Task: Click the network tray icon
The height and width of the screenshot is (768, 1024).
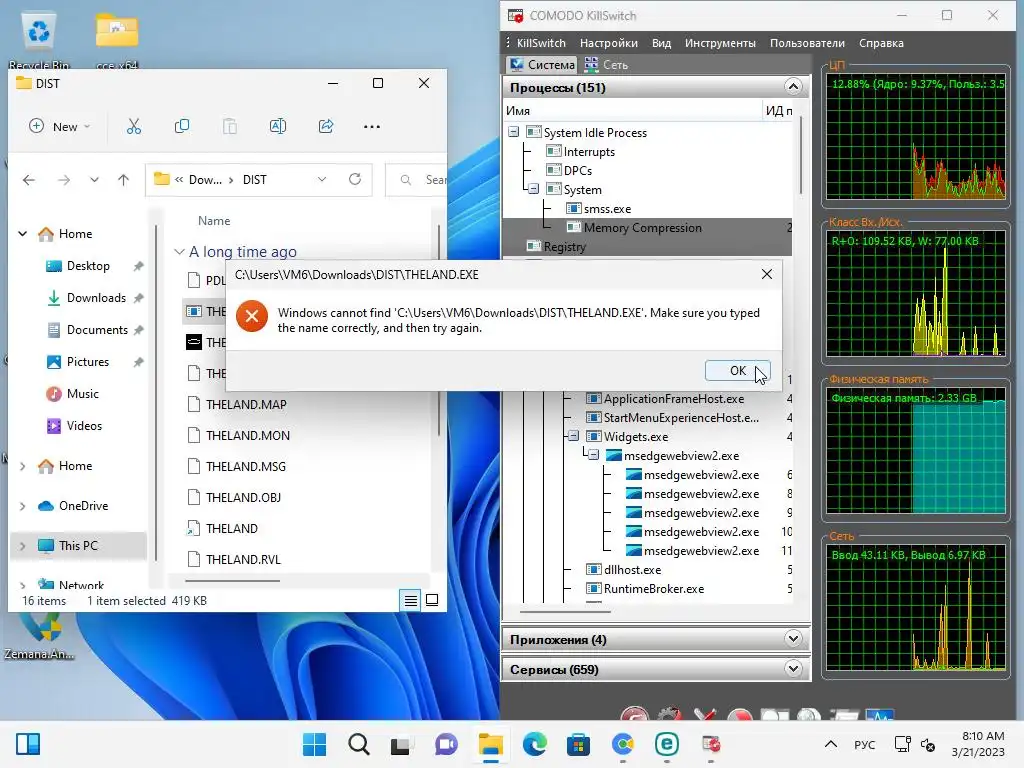Action: [903, 744]
